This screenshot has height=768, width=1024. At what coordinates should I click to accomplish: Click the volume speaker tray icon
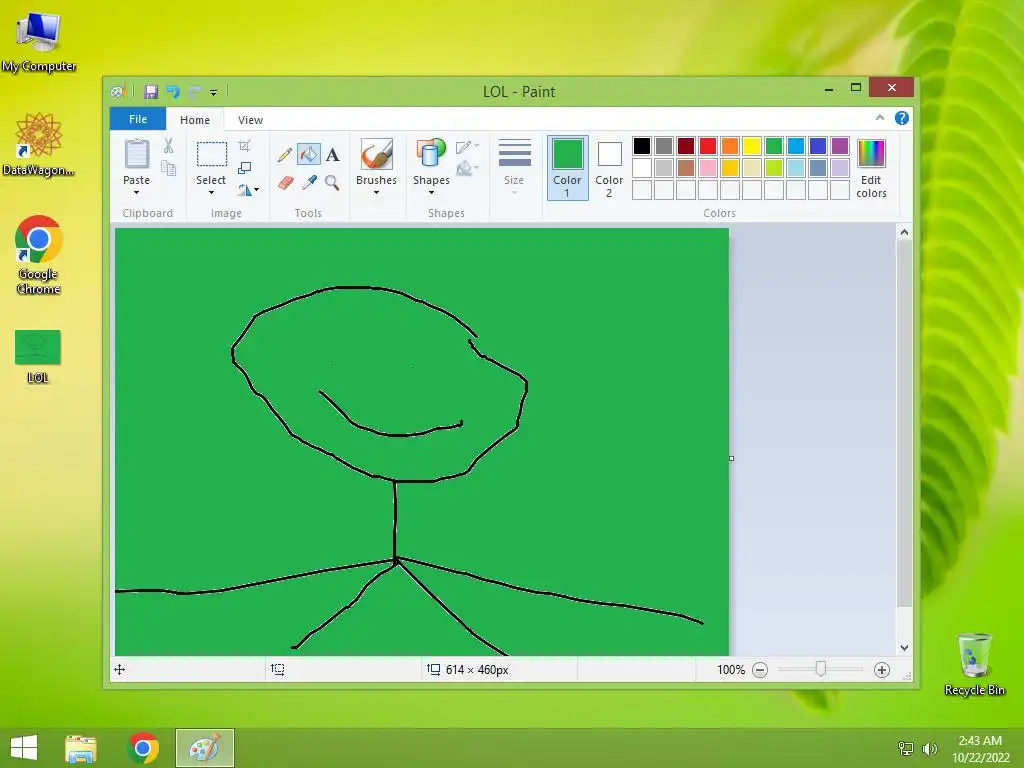point(929,749)
